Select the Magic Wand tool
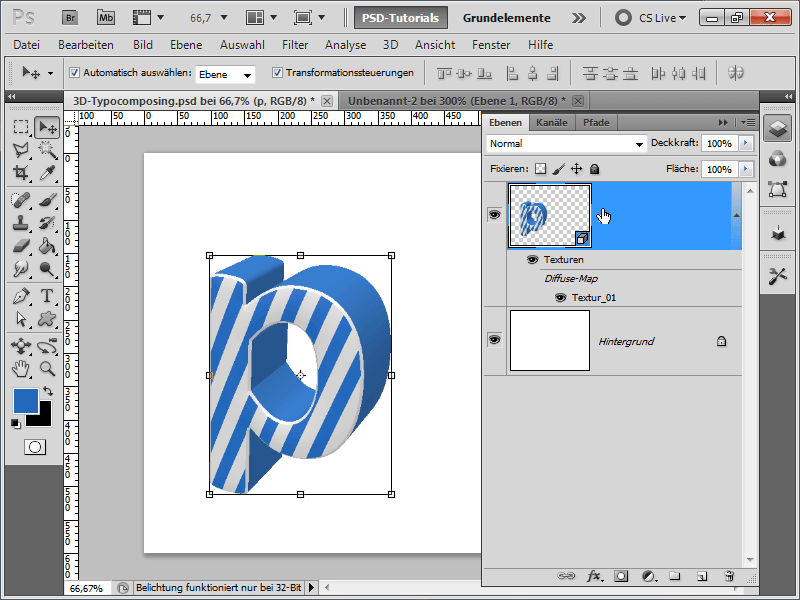Image resolution: width=800 pixels, height=600 pixels. [x=47, y=149]
